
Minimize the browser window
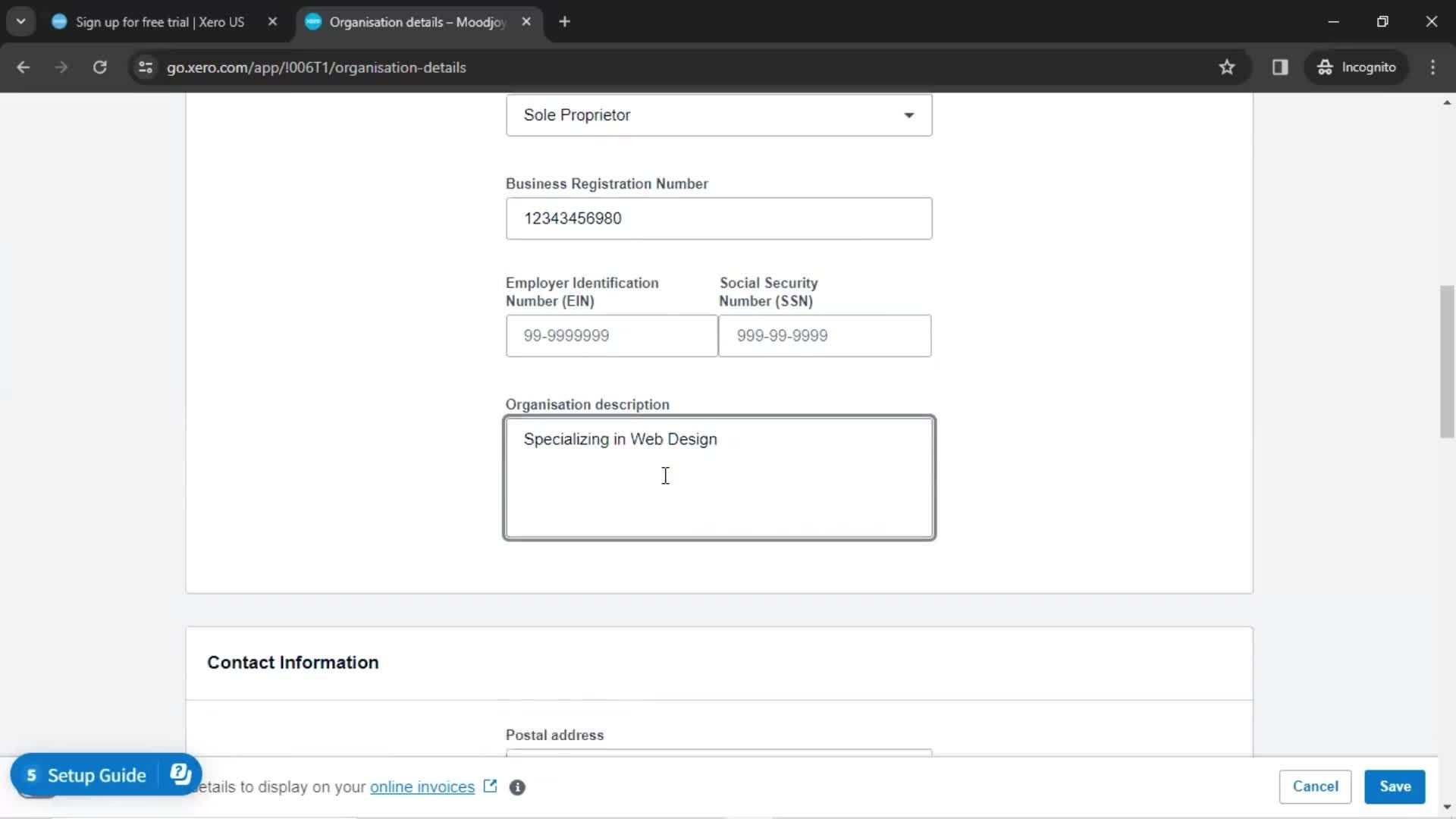coord(1333,22)
